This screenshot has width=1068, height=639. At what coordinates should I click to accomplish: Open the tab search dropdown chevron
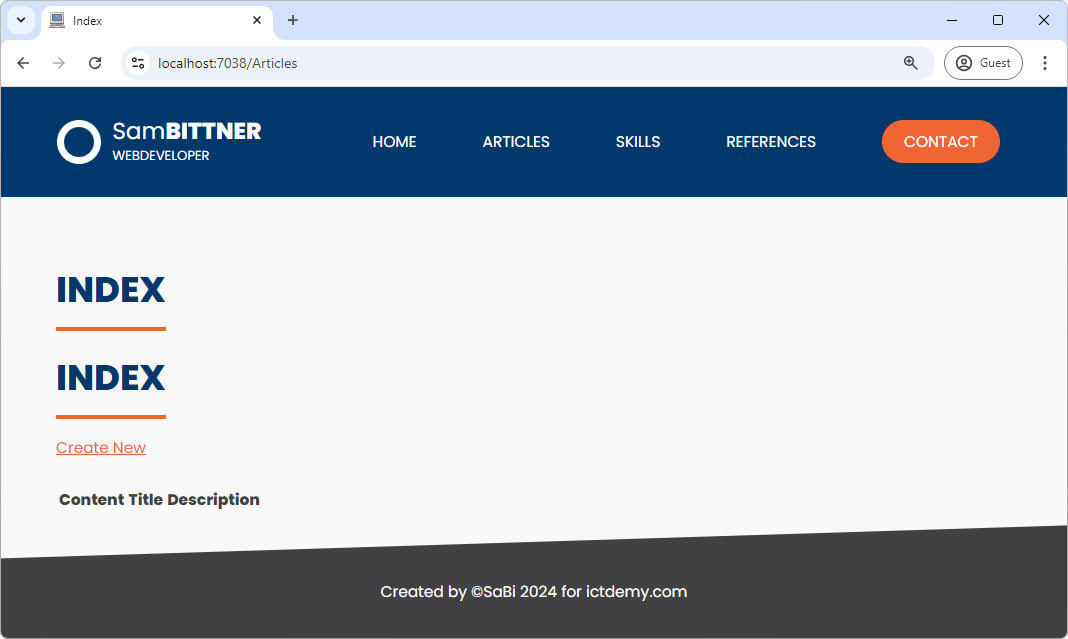[20, 20]
